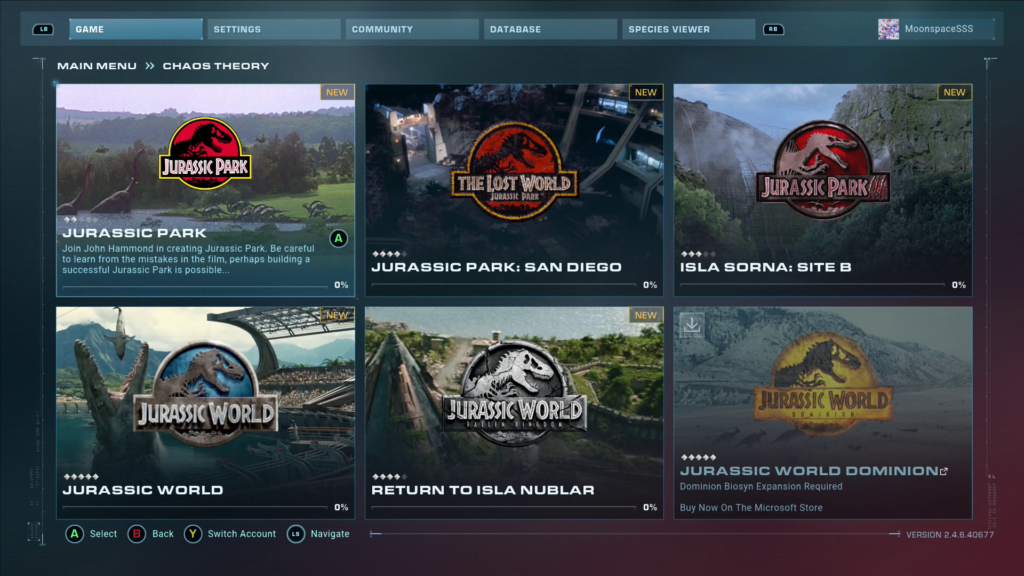Click the NEW badge on Jurassic Park
The width and height of the screenshot is (1024, 576).
click(x=337, y=92)
